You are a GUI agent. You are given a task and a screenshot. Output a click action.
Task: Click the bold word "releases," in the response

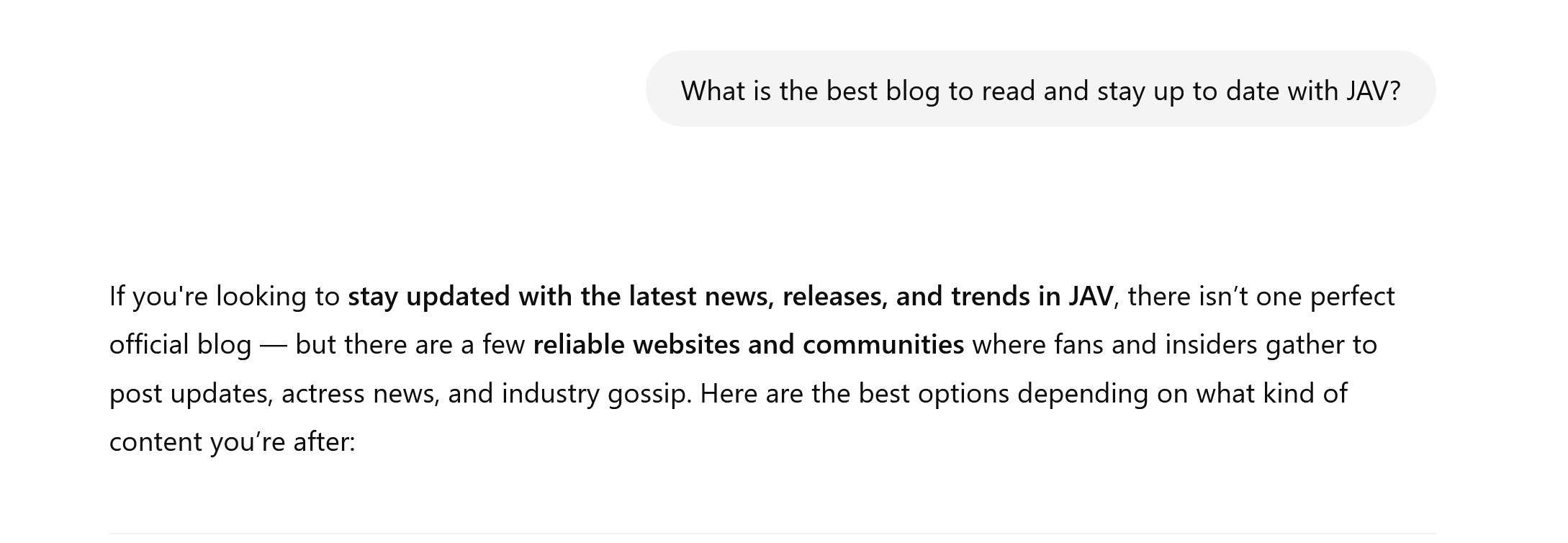click(x=834, y=297)
